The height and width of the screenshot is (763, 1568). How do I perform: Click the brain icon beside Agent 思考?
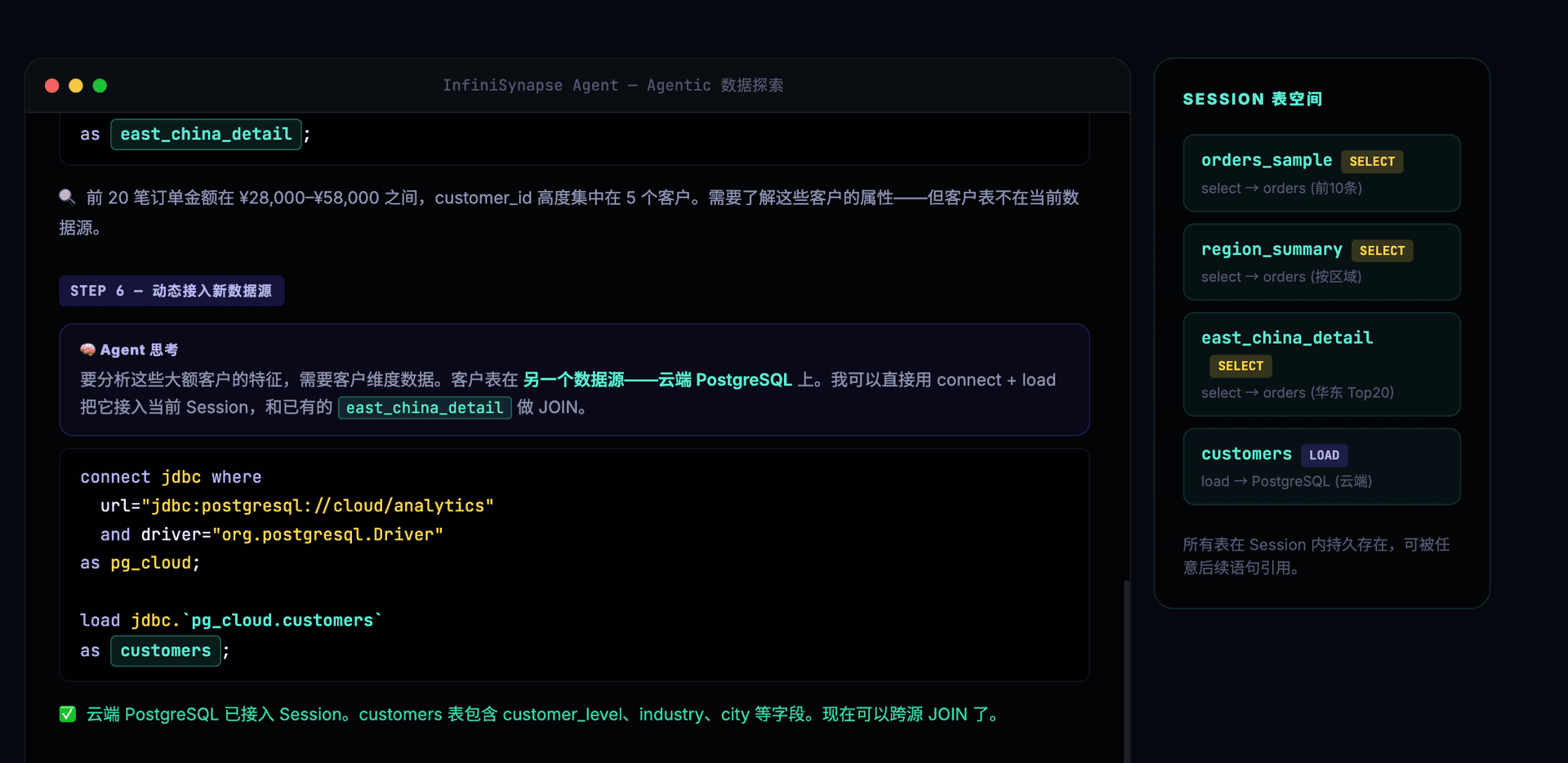87,350
